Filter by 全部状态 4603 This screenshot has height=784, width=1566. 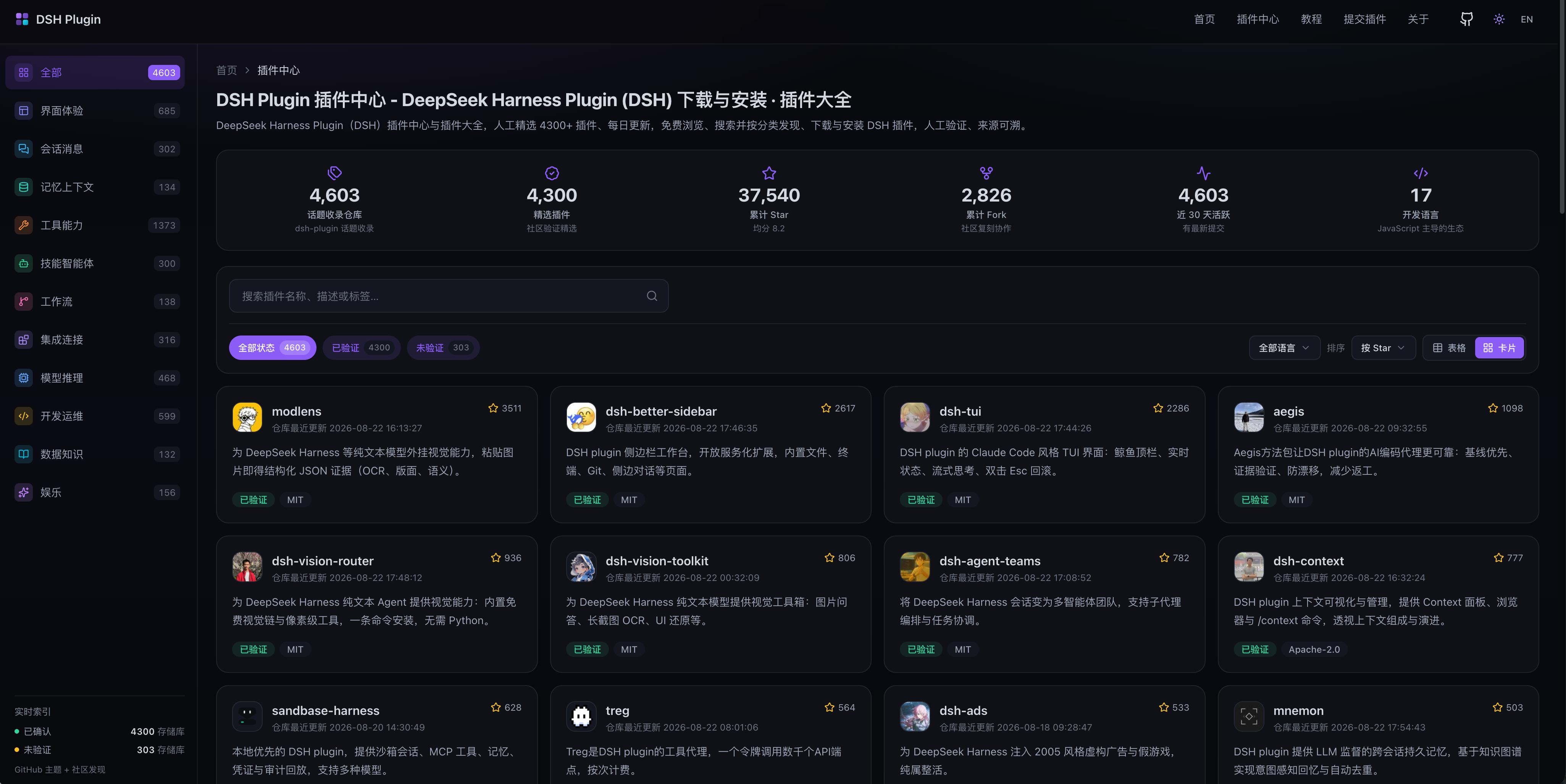[x=272, y=348]
